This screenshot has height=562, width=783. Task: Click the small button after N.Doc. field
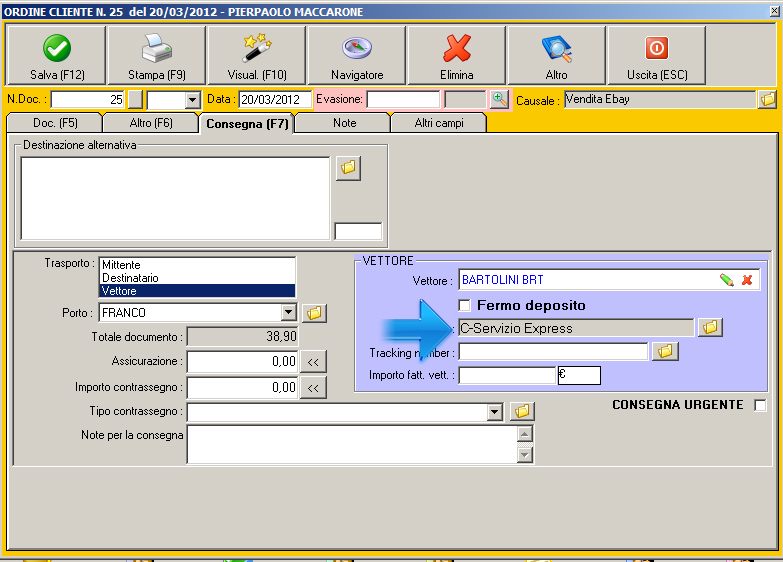pos(135,99)
